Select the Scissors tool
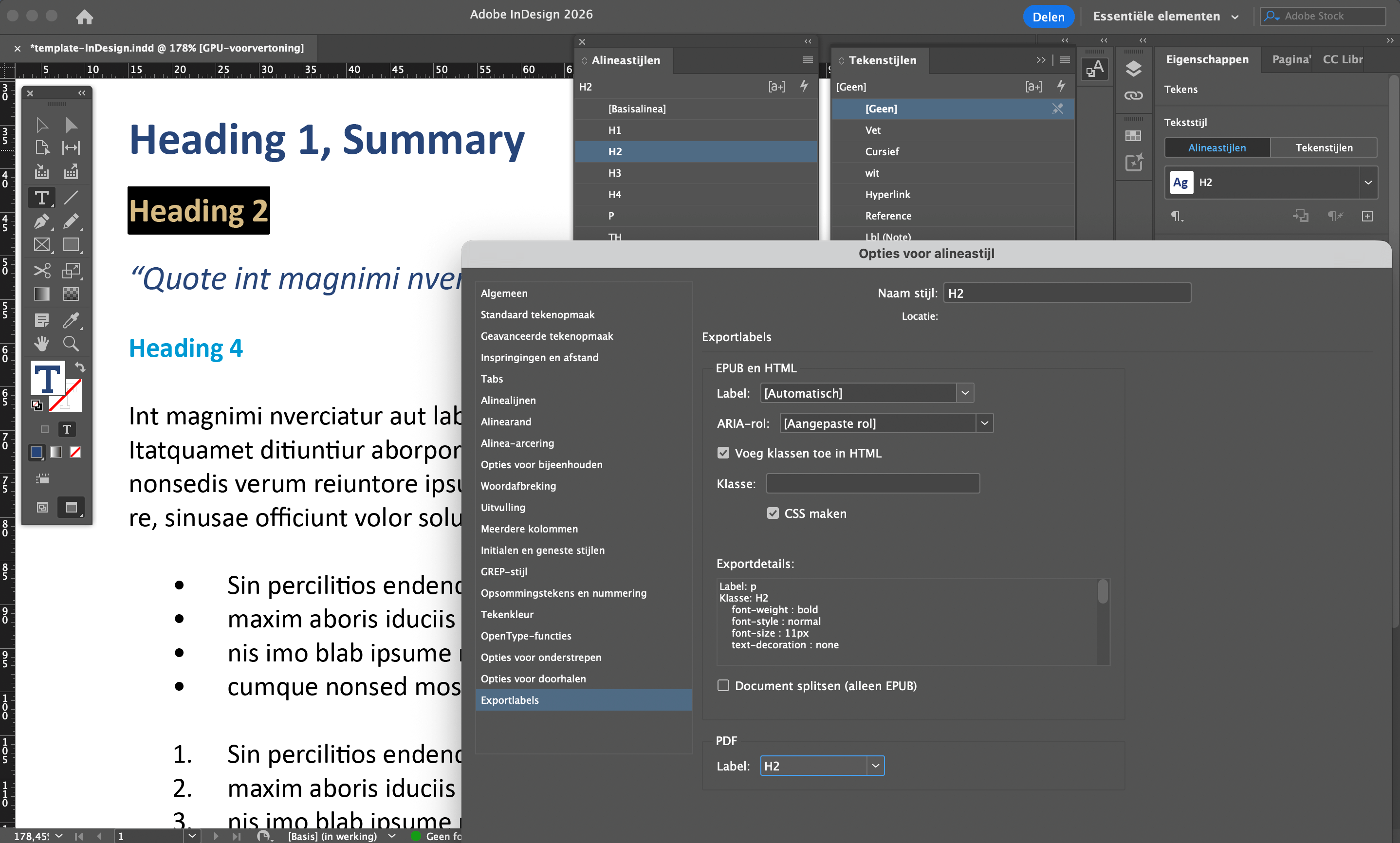This screenshot has width=1400, height=843. tap(41, 271)
